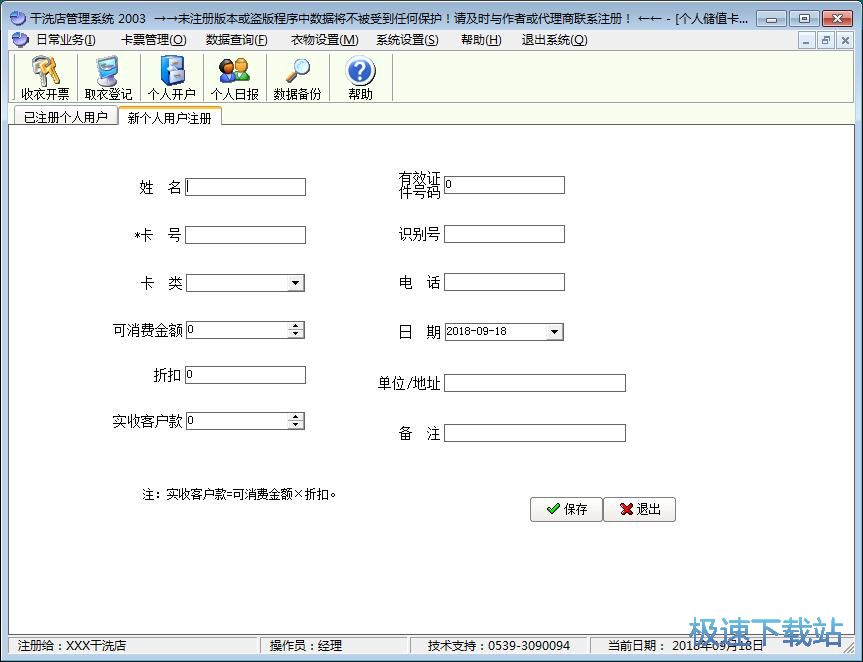Increase the 实收客户款 value with the up arrow
The width and height of the screenshot is (863, 662).
296,417
